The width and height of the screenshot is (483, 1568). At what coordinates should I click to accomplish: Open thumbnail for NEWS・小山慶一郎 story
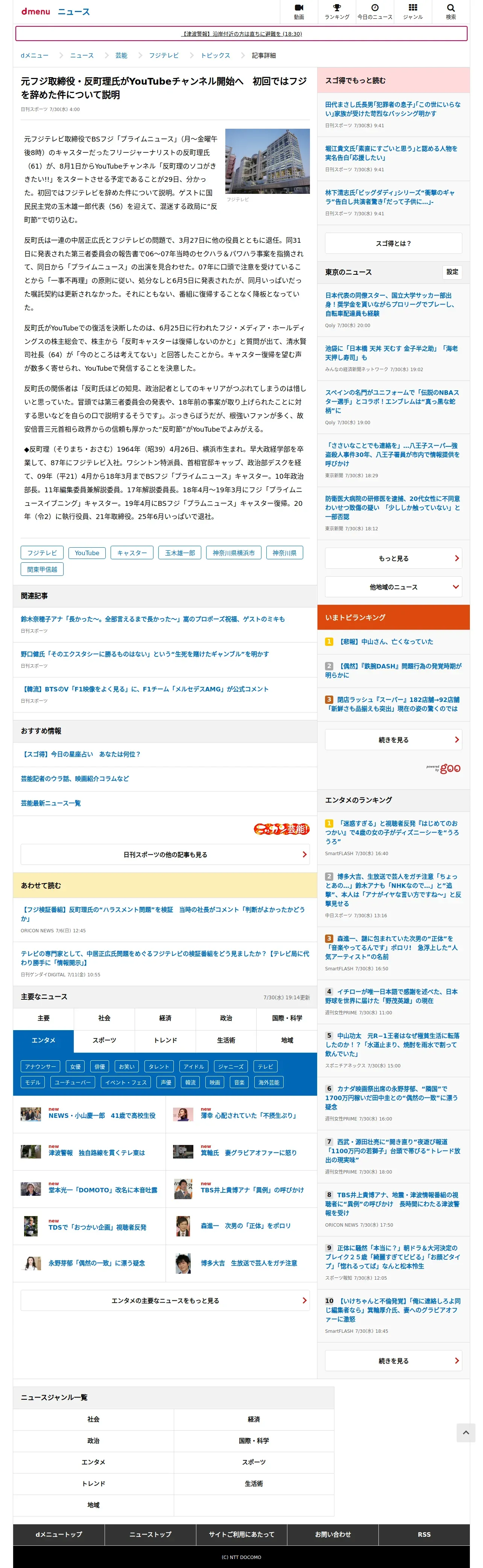click(x=31, y=1114)
